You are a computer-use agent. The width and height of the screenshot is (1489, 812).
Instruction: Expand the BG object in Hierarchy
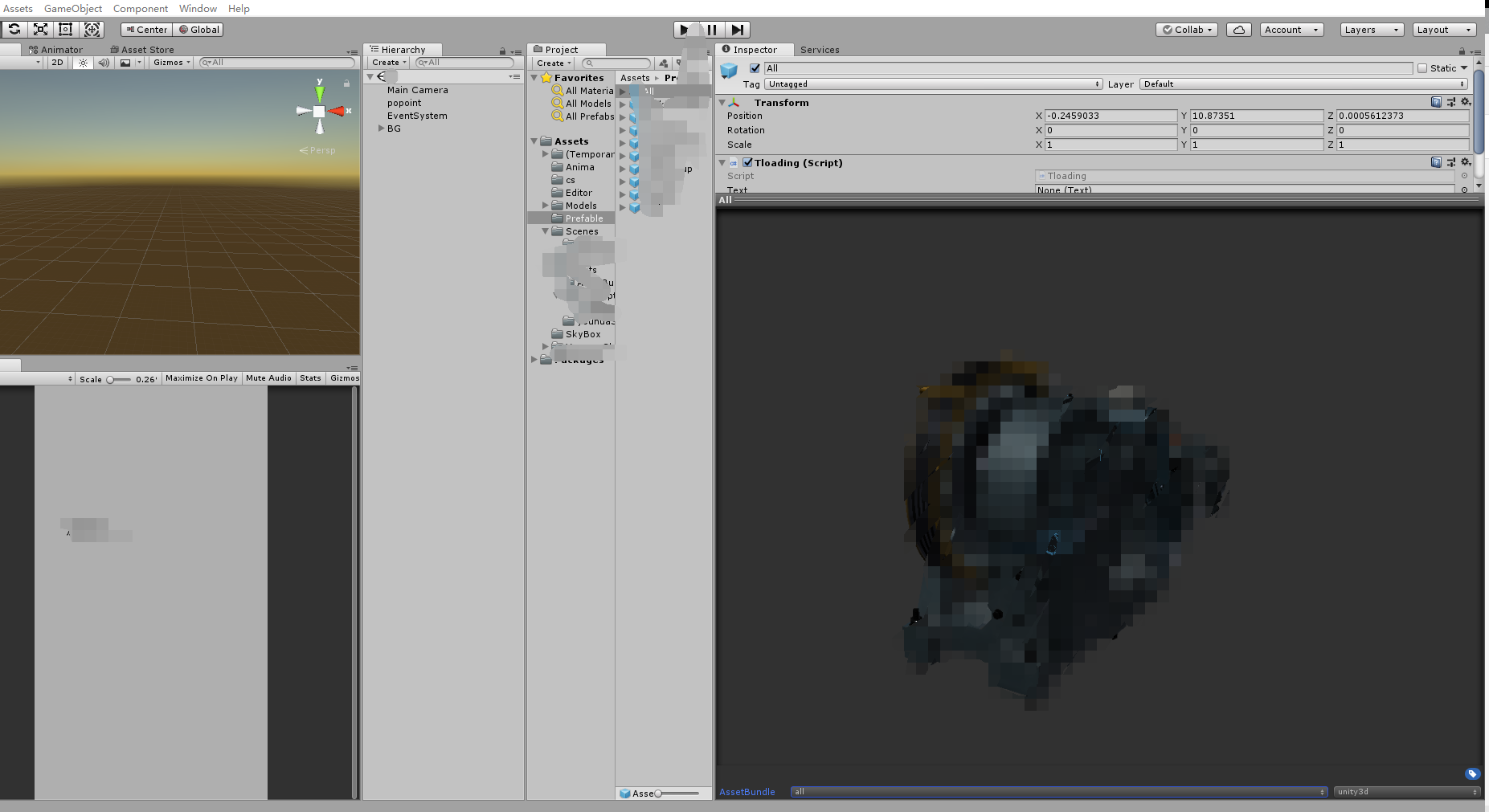381,129
